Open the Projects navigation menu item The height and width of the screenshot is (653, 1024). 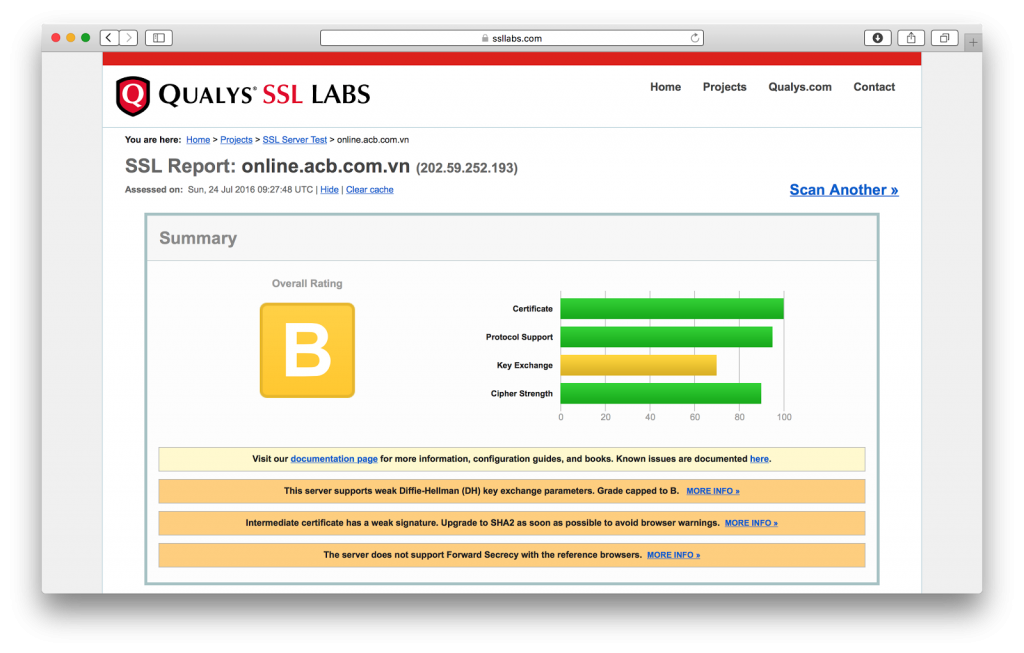tap(724, 87)
